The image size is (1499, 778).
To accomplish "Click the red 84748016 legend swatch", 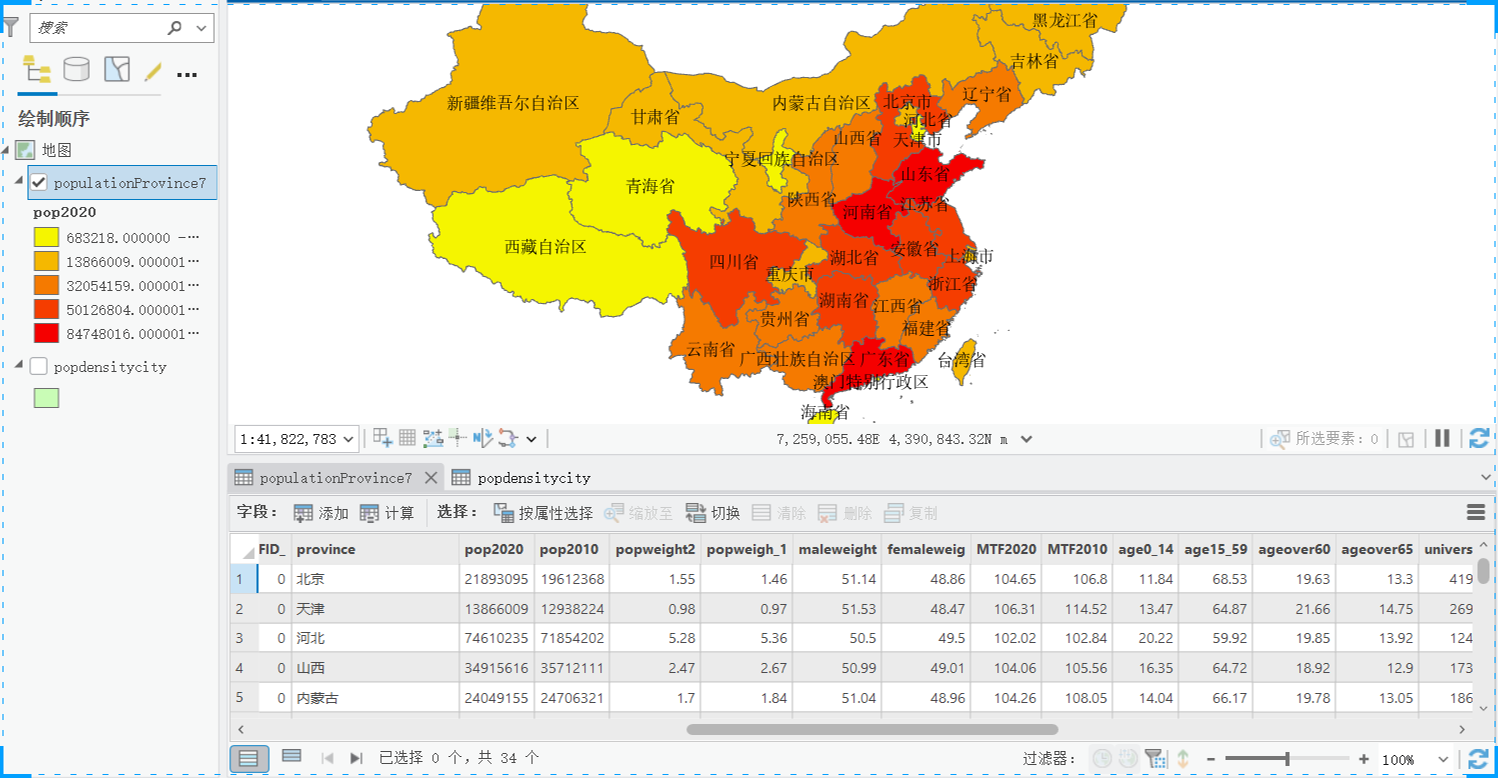I will point(46,333).
